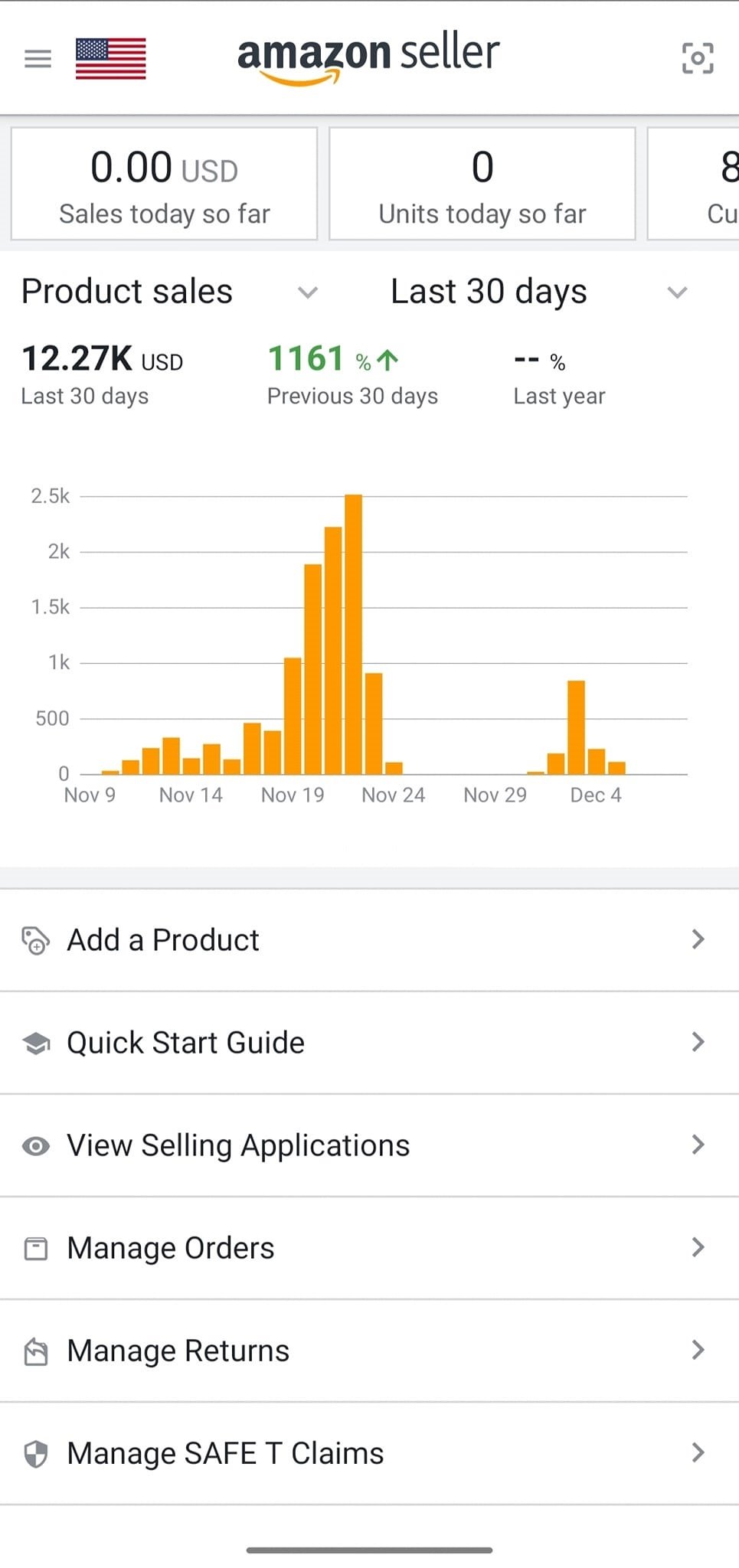
Task: Open the Sales today so far card
Action: pyautogui.click(x=164, y=185)
